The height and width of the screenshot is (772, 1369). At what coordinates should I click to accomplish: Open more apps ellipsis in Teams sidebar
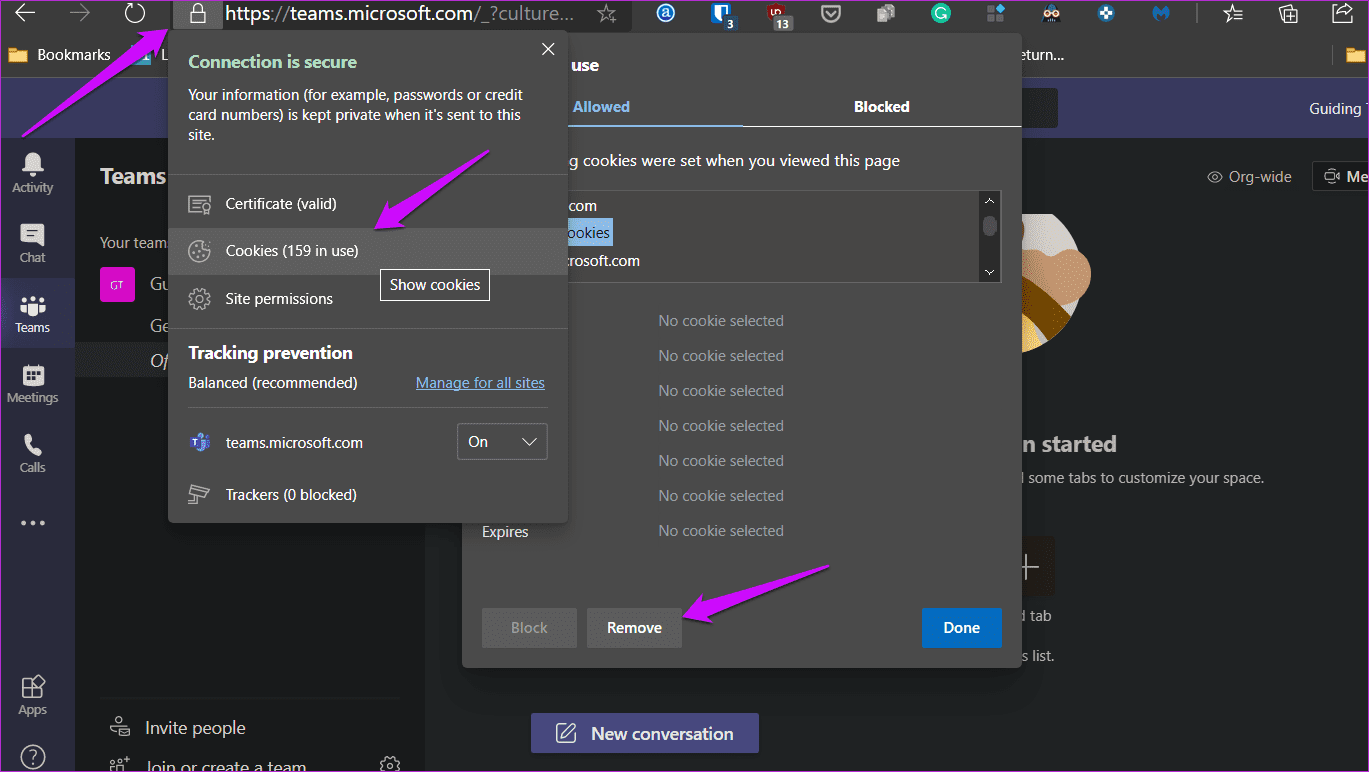pyautogui.click(x=33, y=523)
